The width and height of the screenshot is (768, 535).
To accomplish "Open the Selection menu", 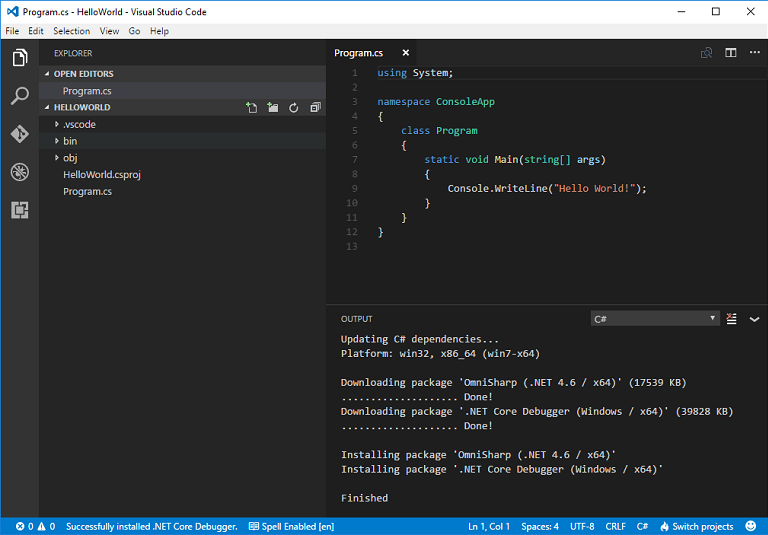I will coord(72,31).
